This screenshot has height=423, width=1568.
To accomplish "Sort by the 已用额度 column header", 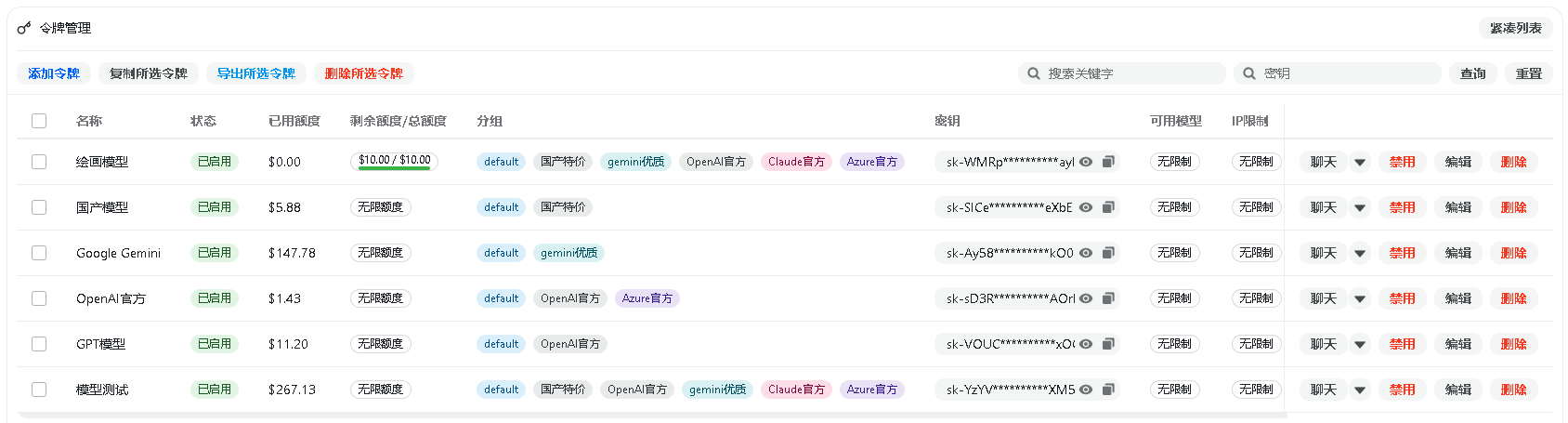I will click(294, 121).
